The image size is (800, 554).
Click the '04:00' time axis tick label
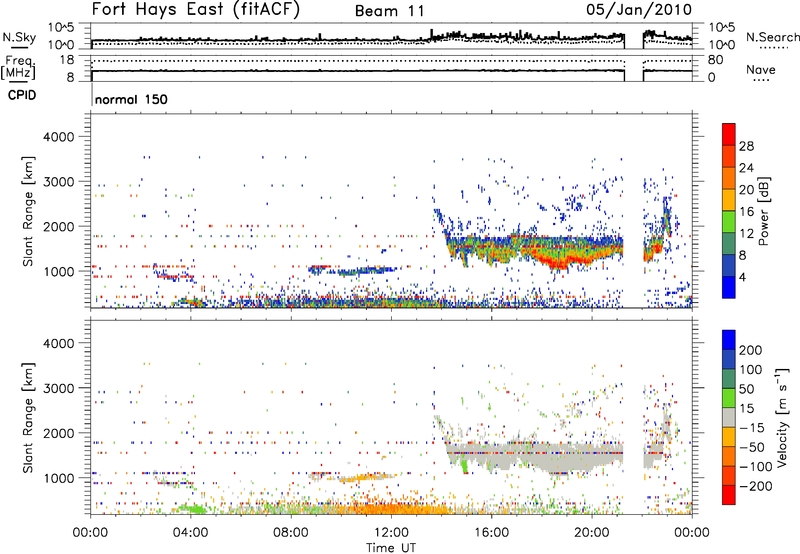[190, 533]
